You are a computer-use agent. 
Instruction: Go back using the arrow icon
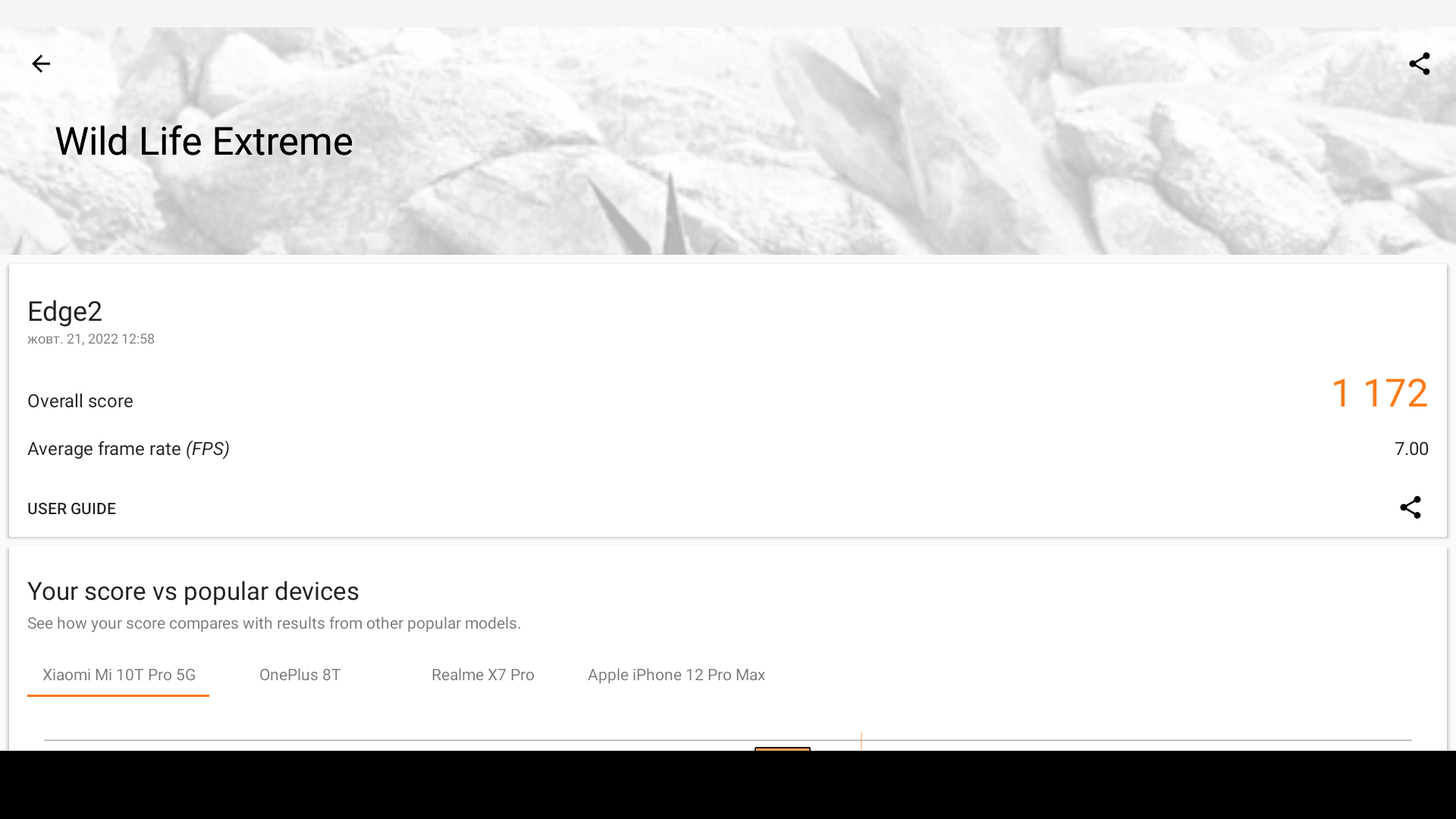coord(41,64)
